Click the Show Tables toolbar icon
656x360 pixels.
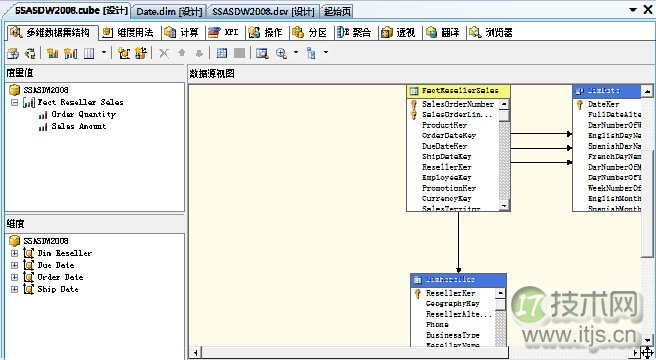pos(222,53)
